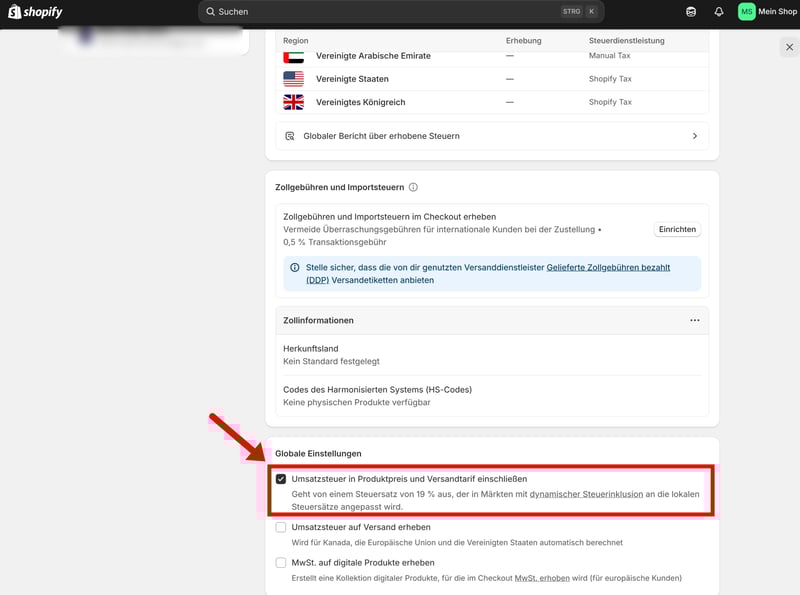Click the info icon beside Zollgebühren und Importsteuern

click(413, 187)
